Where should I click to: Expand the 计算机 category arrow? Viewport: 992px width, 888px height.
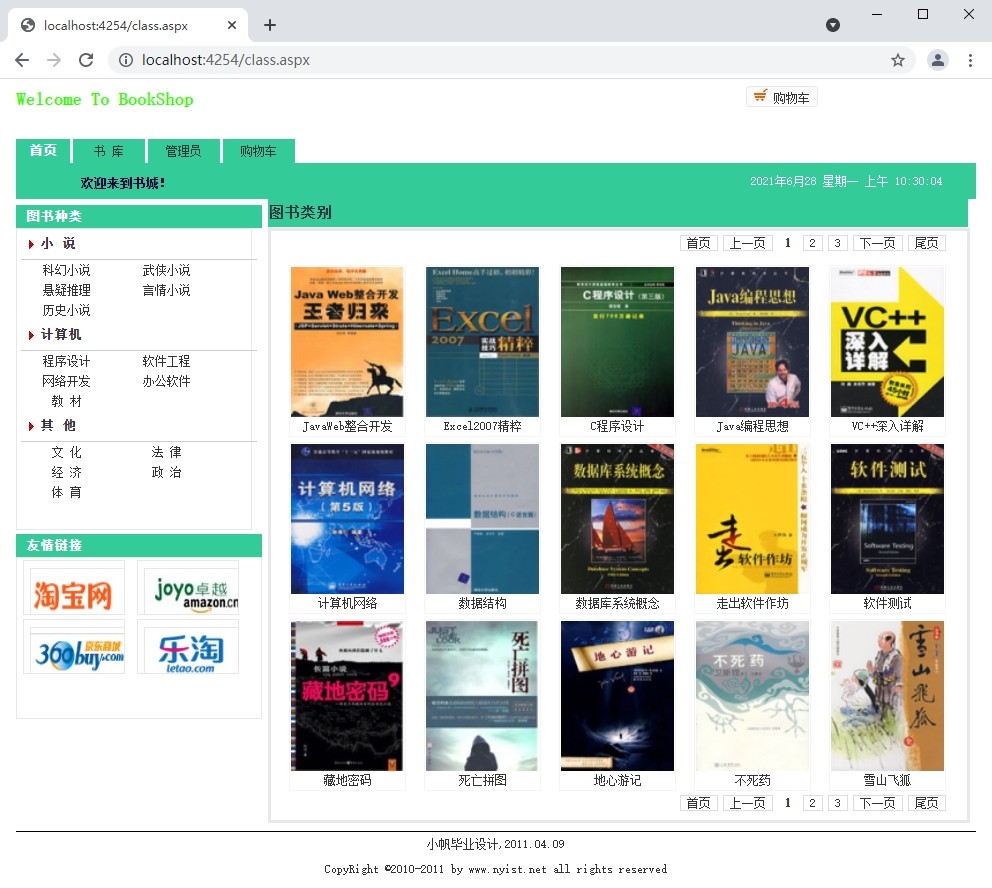(30, 335)
